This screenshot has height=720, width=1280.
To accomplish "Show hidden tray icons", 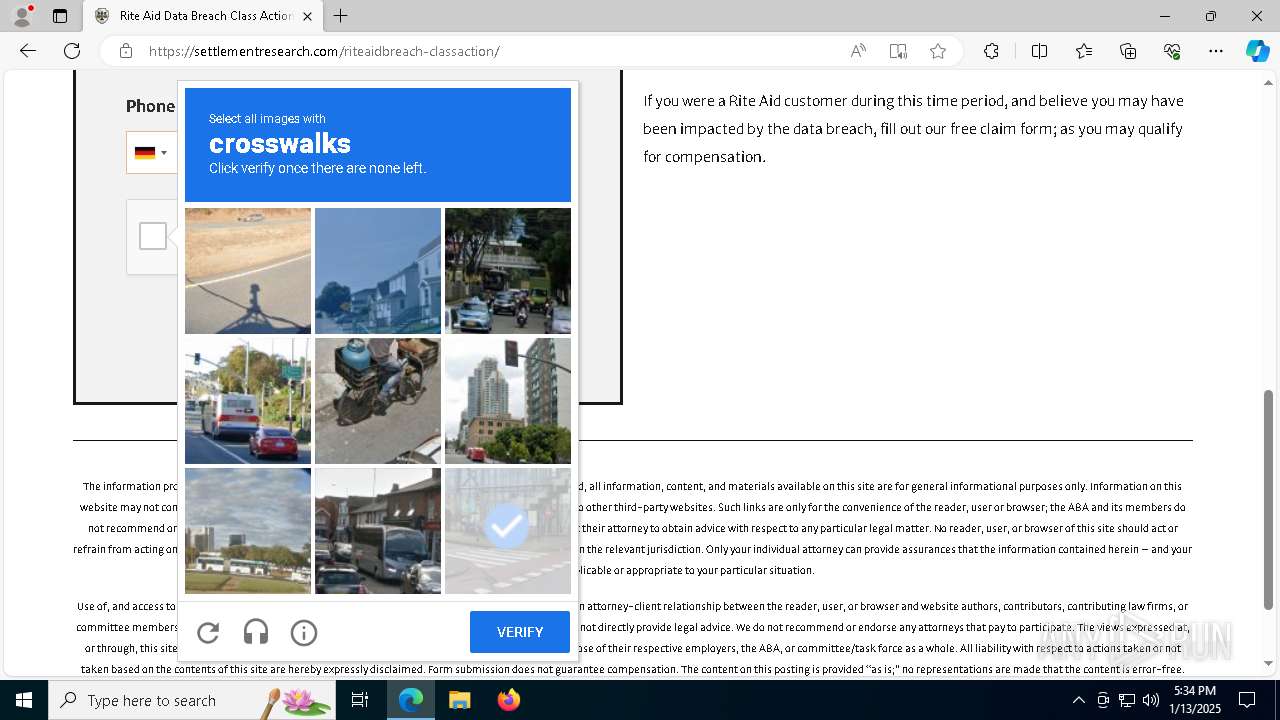I will [x=1078, y=700].
